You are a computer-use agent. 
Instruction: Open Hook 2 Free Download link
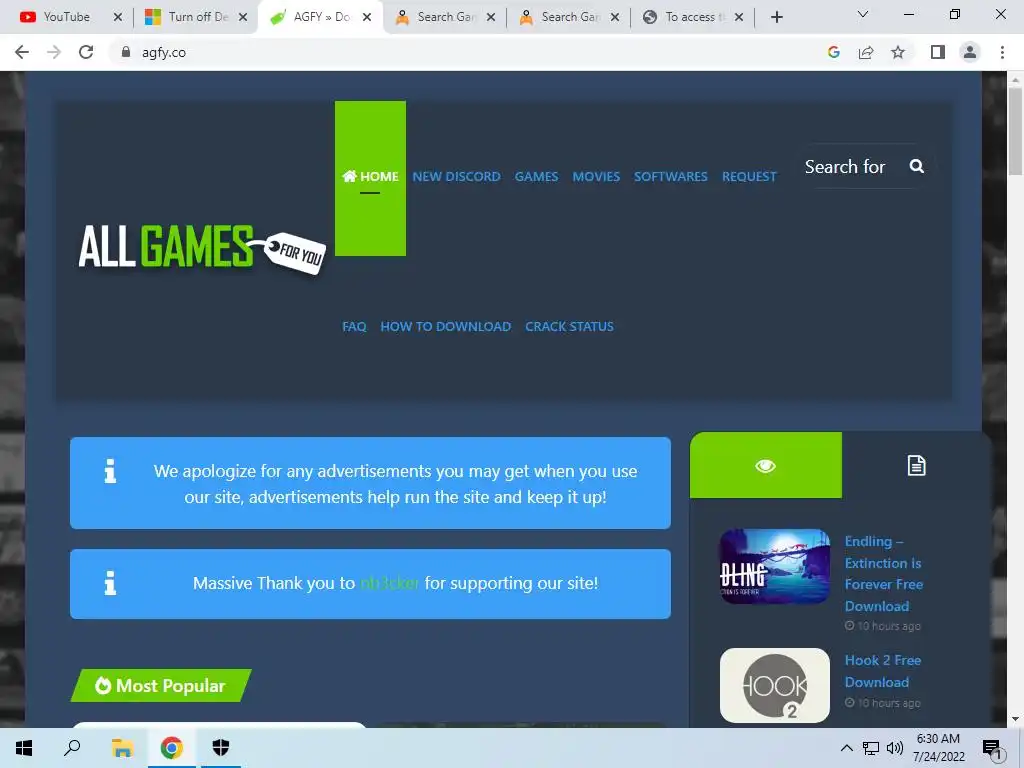883,671
